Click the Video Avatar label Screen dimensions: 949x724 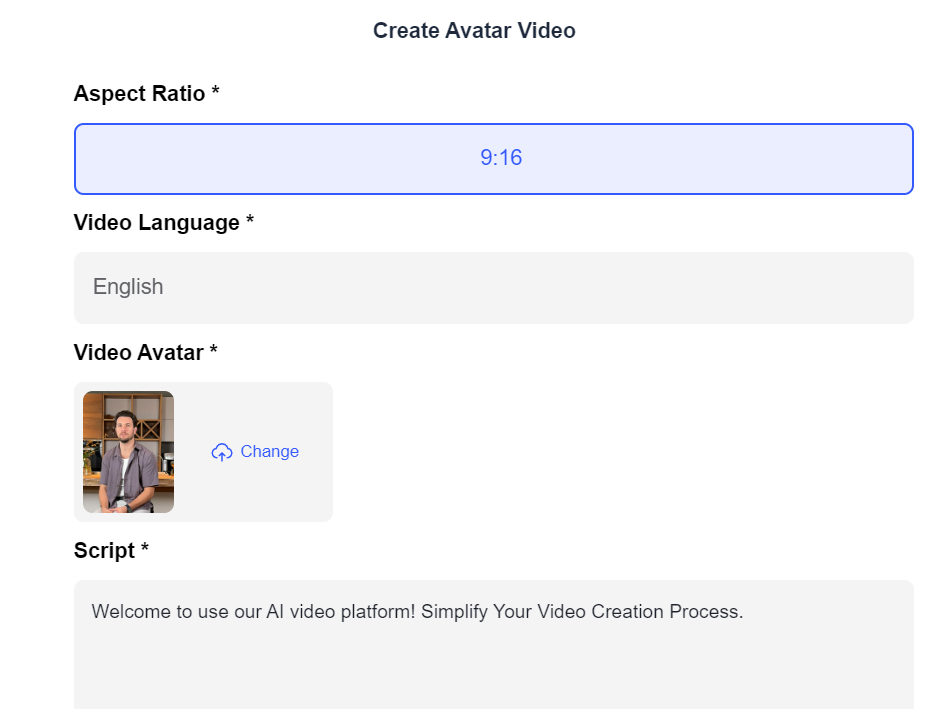click(145, 352)
